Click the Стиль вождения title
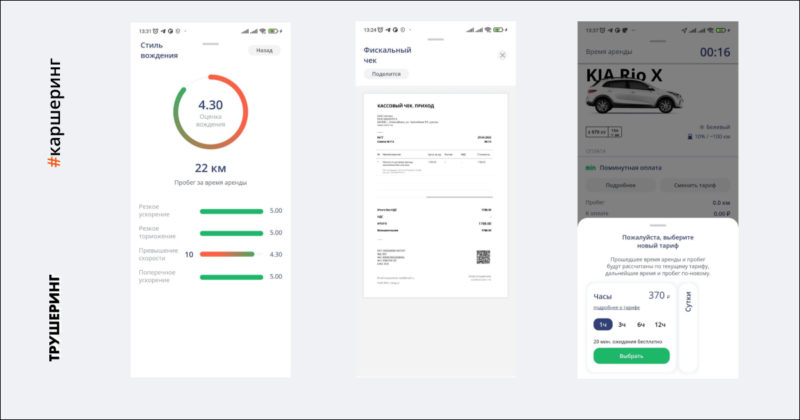This screenshot has height=420, width=800. (x=159, y=50)
